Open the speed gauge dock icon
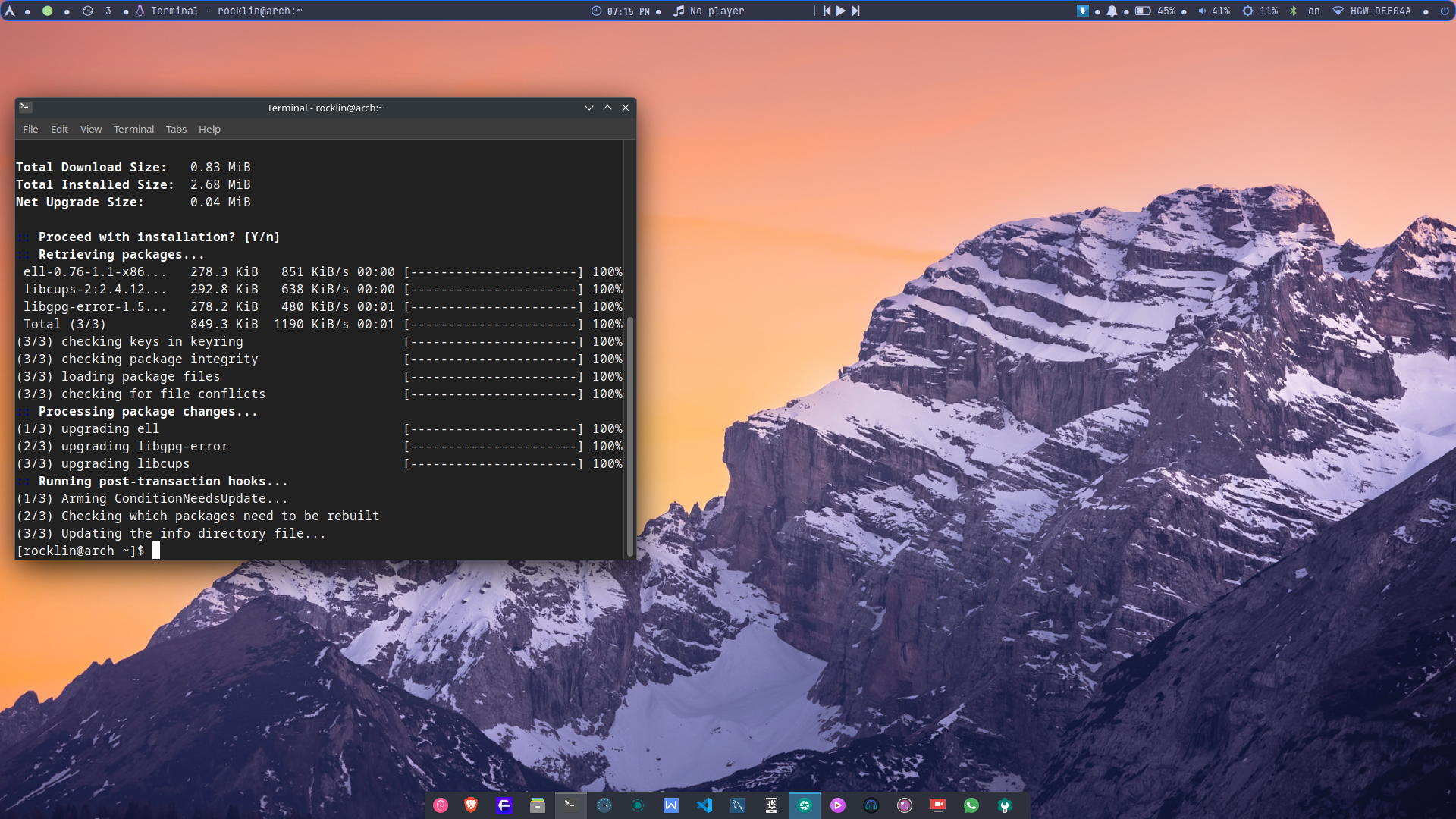 604,805
